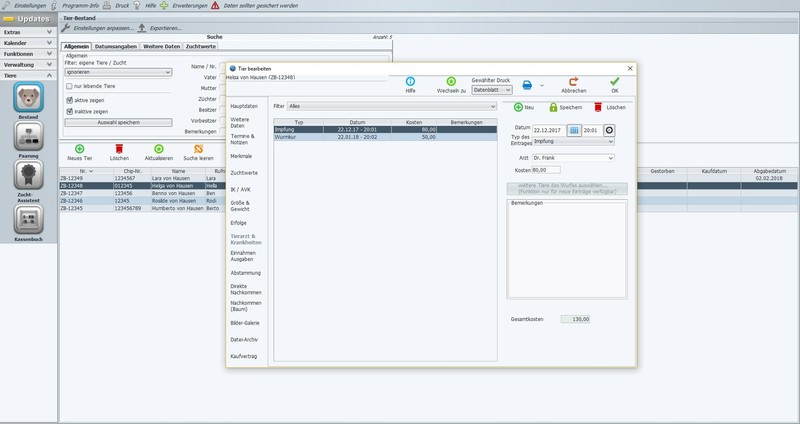This screenshot has height=424, width=800.
Task: Click the Abbrechen arrow icon
Action: (x=573, y=82)
